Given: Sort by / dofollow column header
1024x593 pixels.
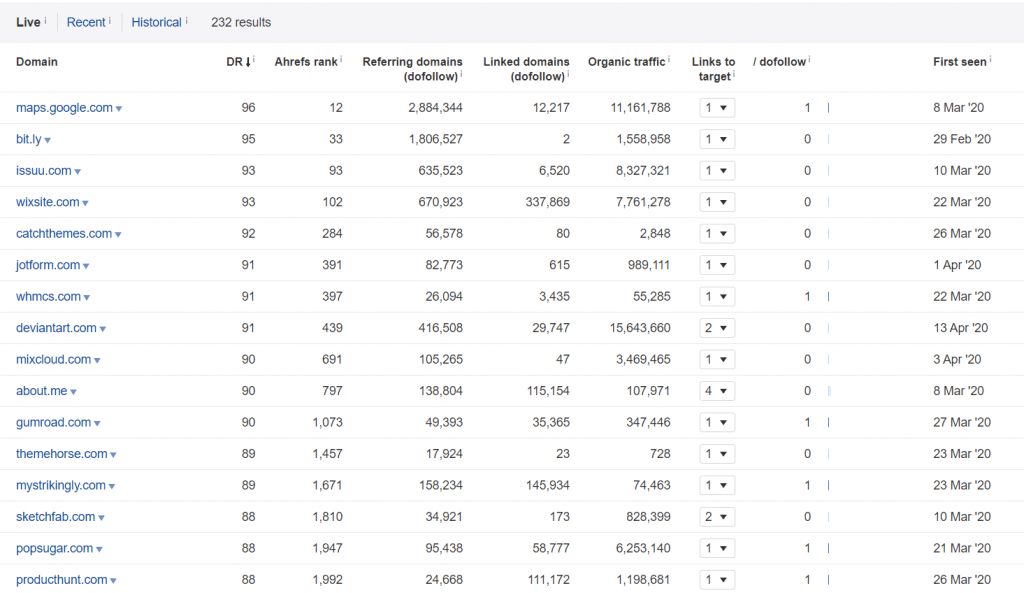Looking at the screenshot, I should [779, 62].
